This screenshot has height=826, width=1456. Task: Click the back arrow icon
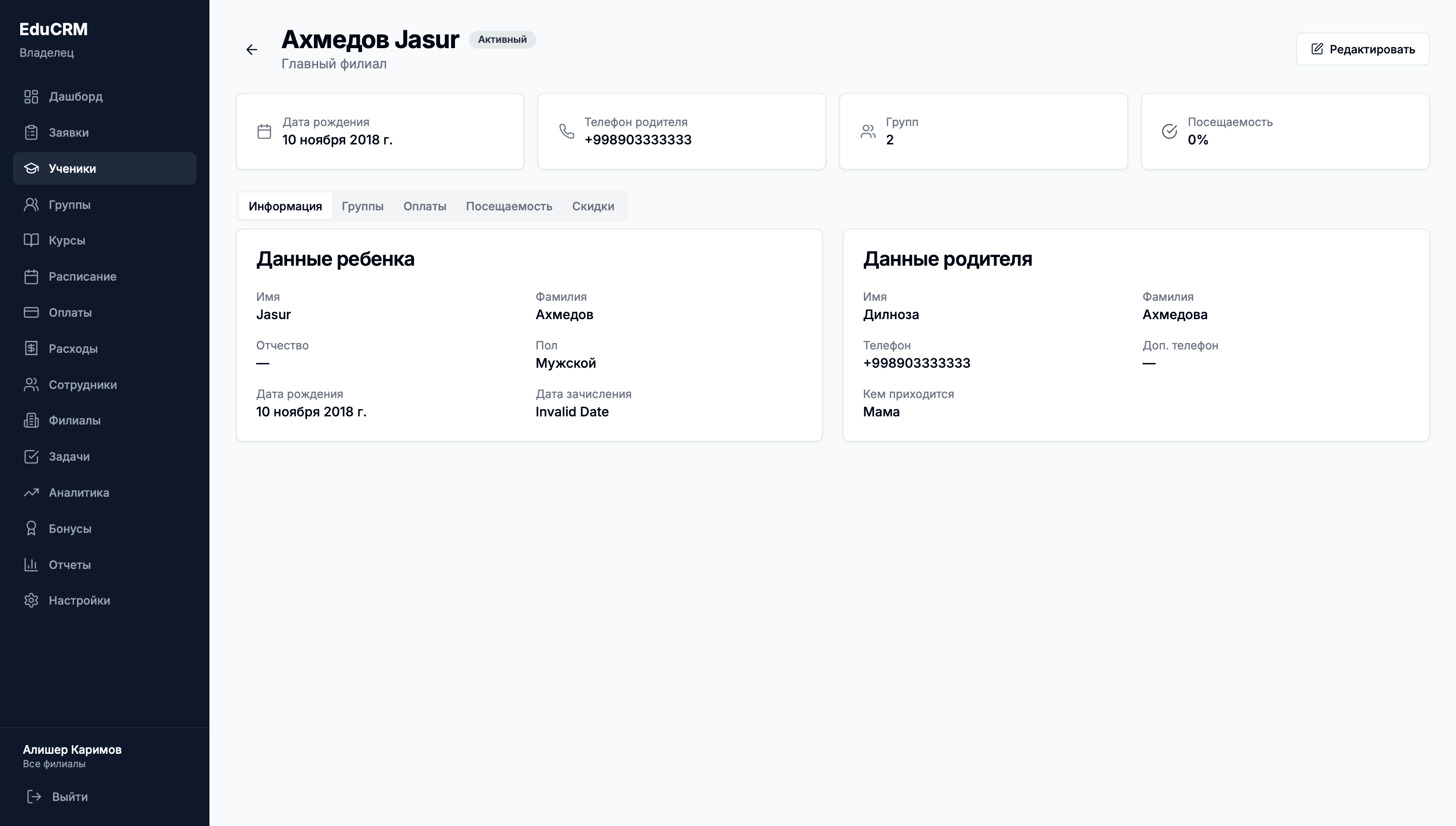click(x=251, y=50)
